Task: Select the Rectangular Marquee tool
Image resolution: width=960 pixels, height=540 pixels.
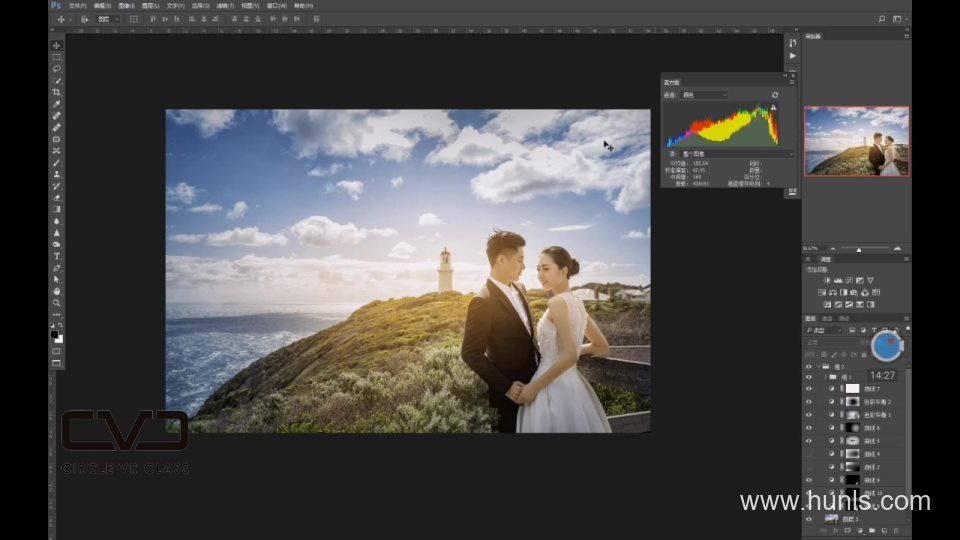Action: tap(56, 58)
